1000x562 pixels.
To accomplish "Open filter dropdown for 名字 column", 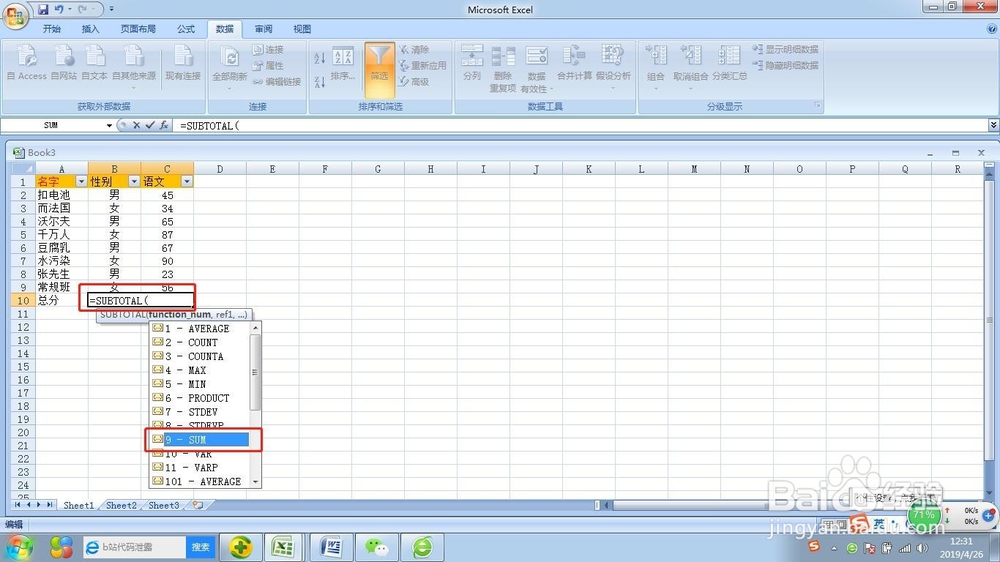I will tap(81, 182).
